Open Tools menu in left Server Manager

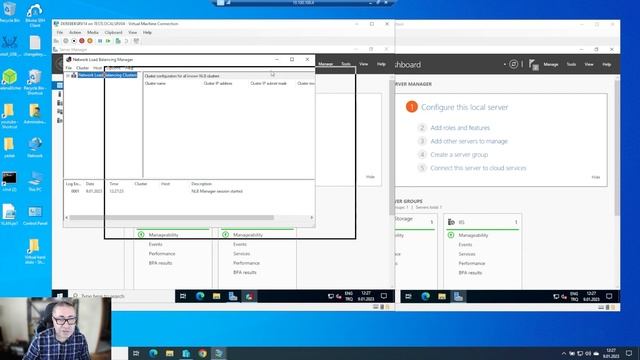[x=346, y=64]
